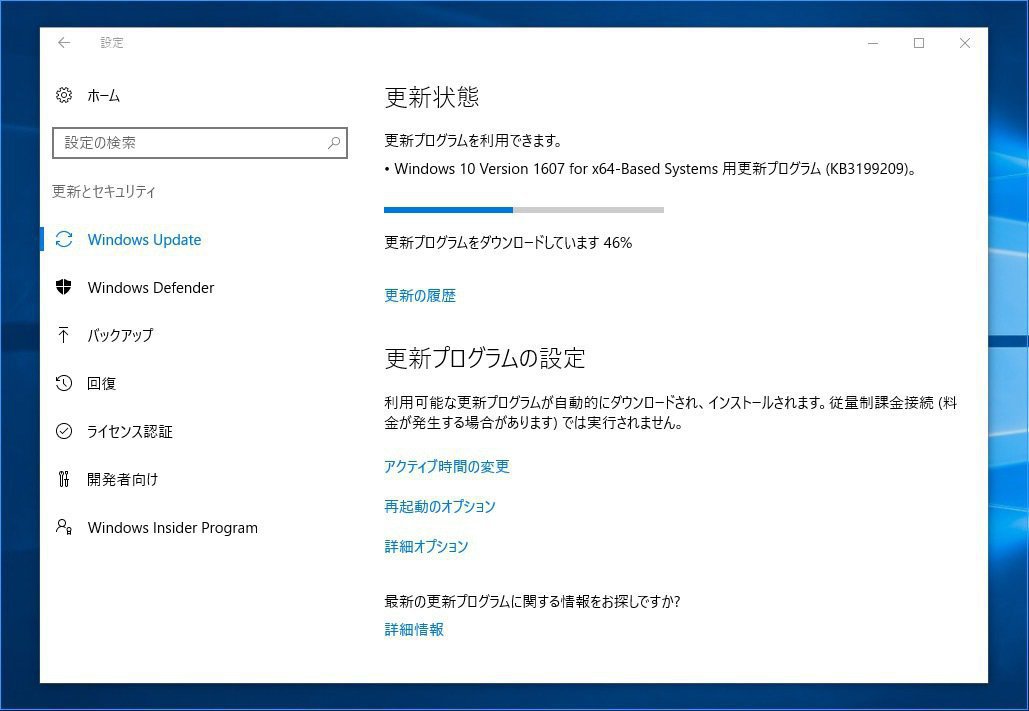Click the Windows Defender shield icon

tap(64, 287)
